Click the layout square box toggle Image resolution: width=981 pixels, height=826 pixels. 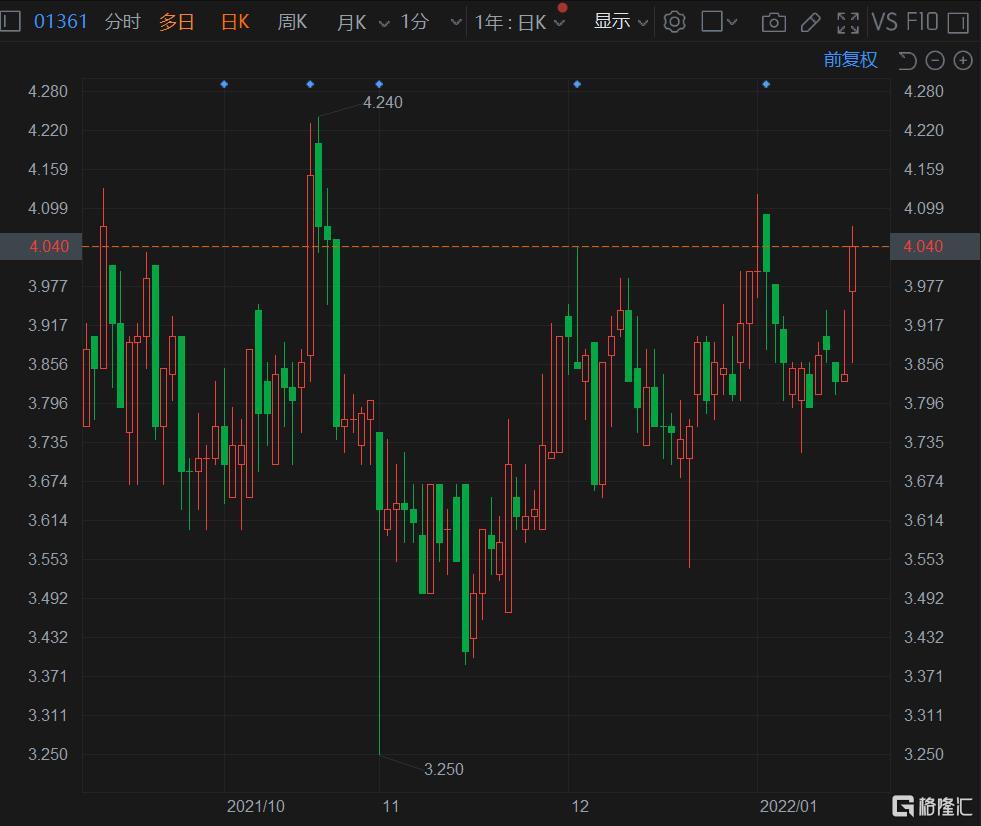tap(712, 22)
